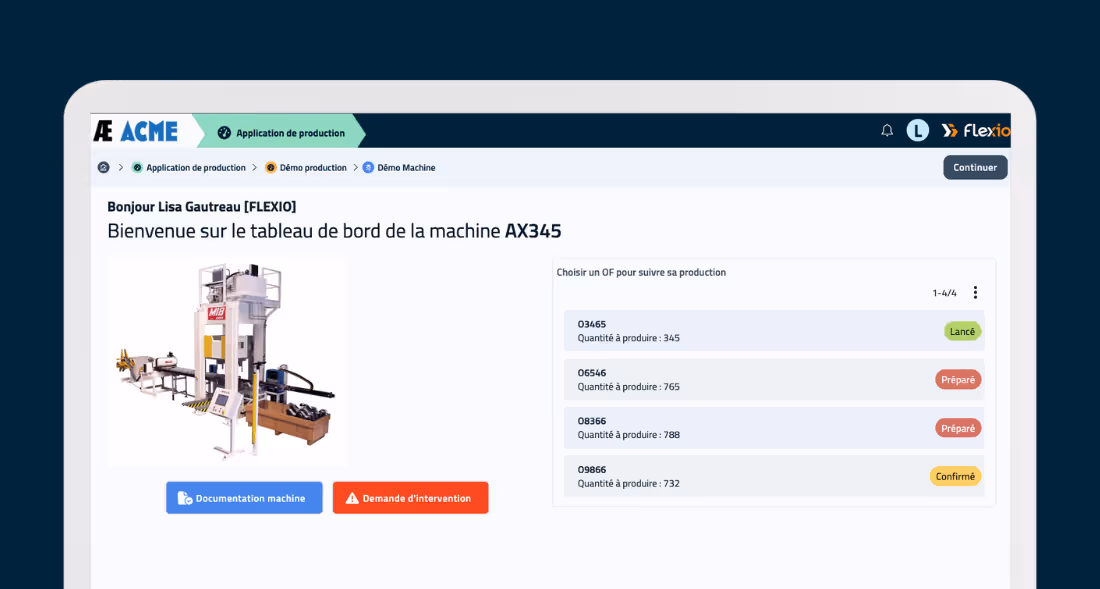Click the 1-4/4 pagination text

coord(944,293)
